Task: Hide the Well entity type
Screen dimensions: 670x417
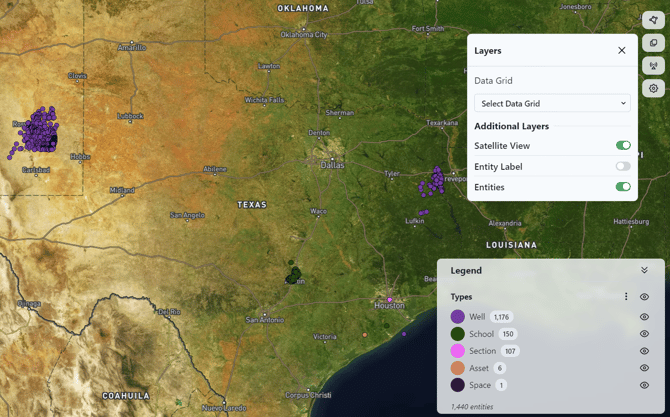Action: (644, 317)
